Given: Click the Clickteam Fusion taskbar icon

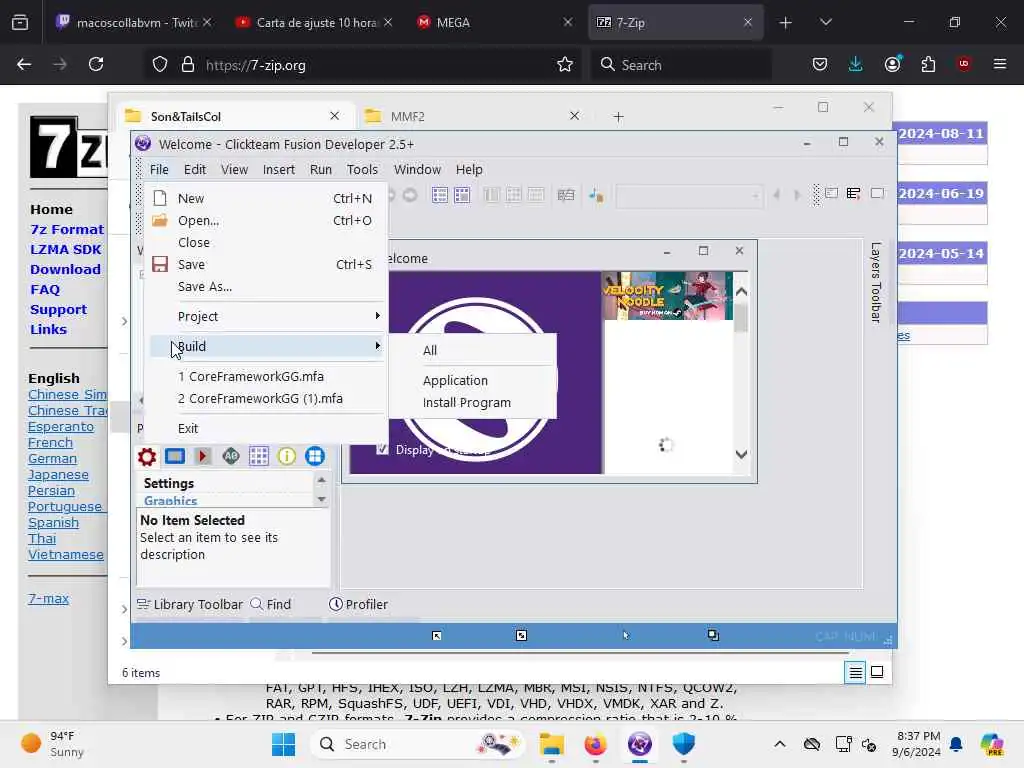Looking at the screenshot, I should coord(639,744).
